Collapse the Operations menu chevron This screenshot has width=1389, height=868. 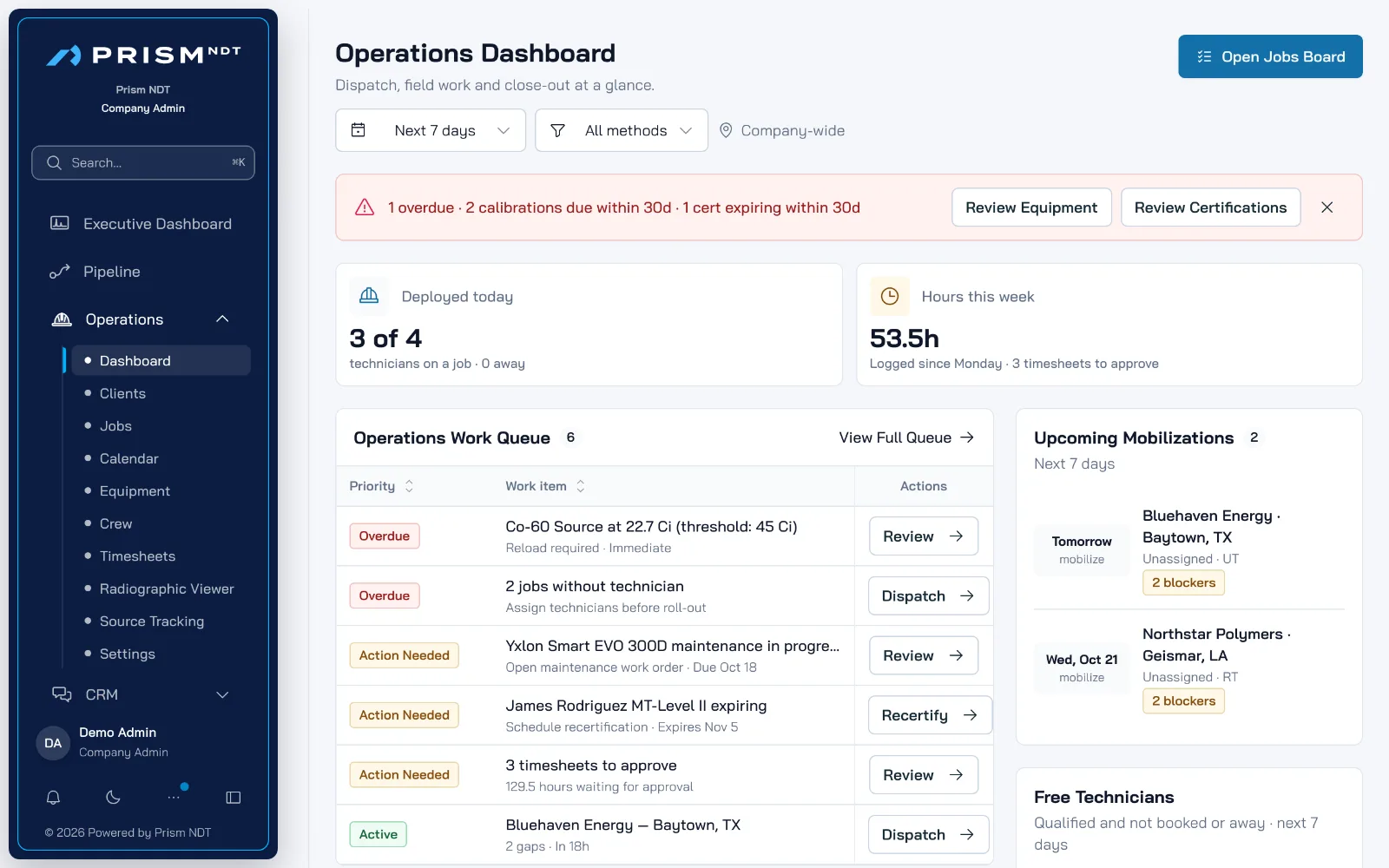pos(222,319)
